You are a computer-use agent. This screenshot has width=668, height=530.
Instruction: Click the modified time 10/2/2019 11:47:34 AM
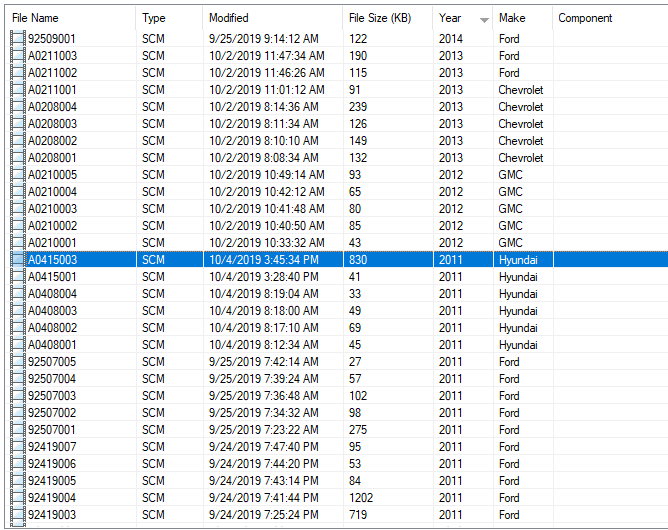pos(267,56)
